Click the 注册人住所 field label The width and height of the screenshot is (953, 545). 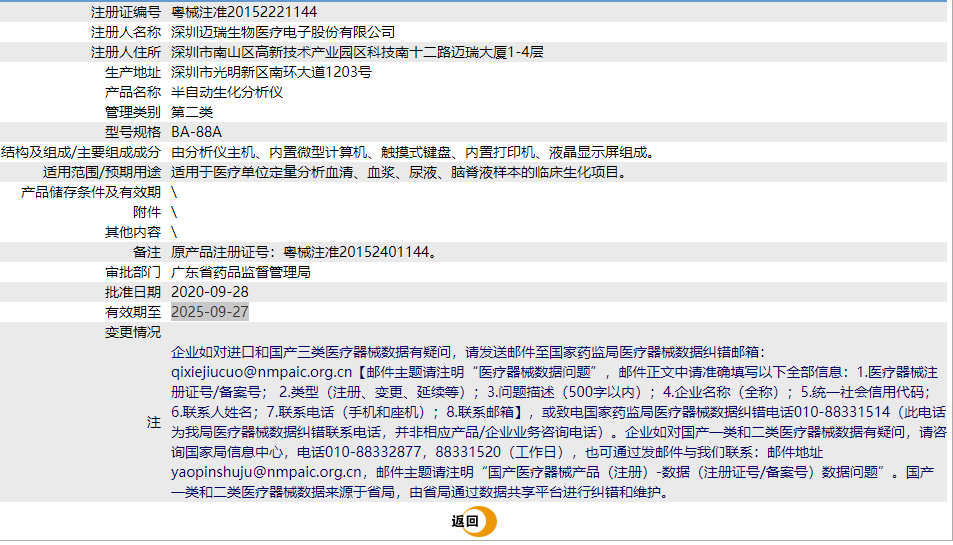pyautogui.click(x=126, y=52)
